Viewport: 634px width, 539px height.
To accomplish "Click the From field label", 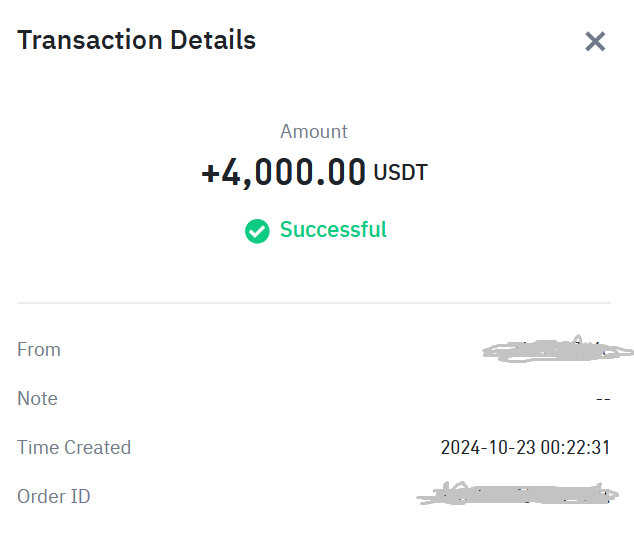I will tap(39, 349).
